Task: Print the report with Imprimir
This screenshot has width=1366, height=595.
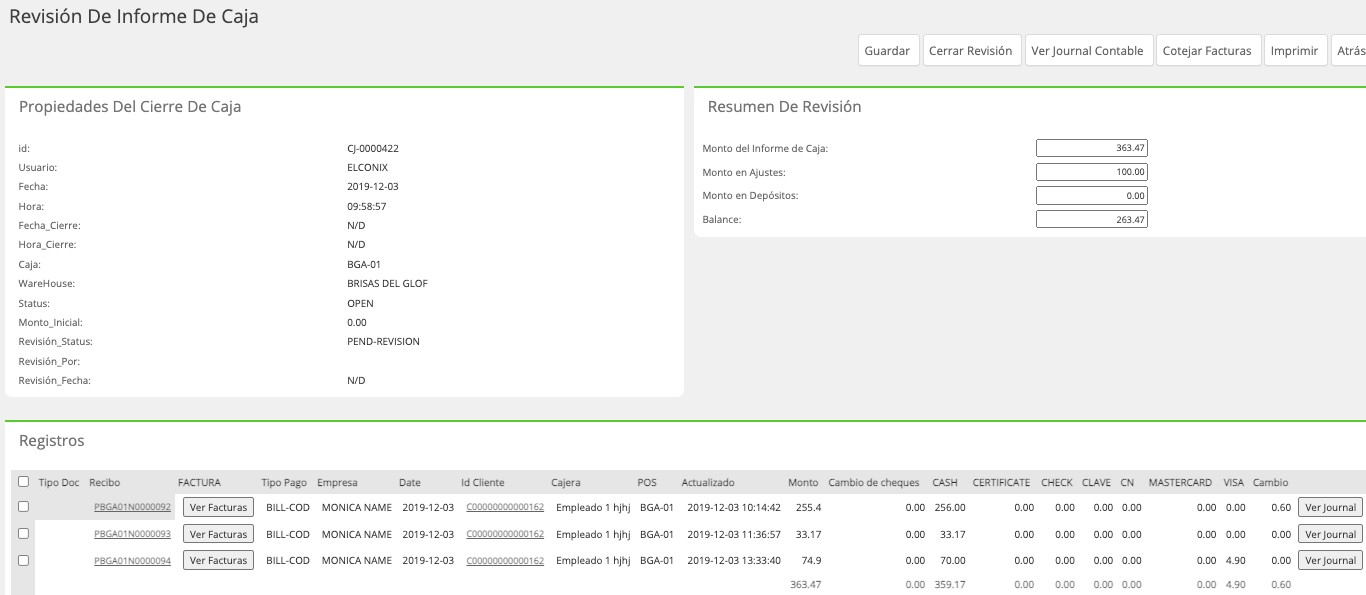Action: (x=1294, y=51)
